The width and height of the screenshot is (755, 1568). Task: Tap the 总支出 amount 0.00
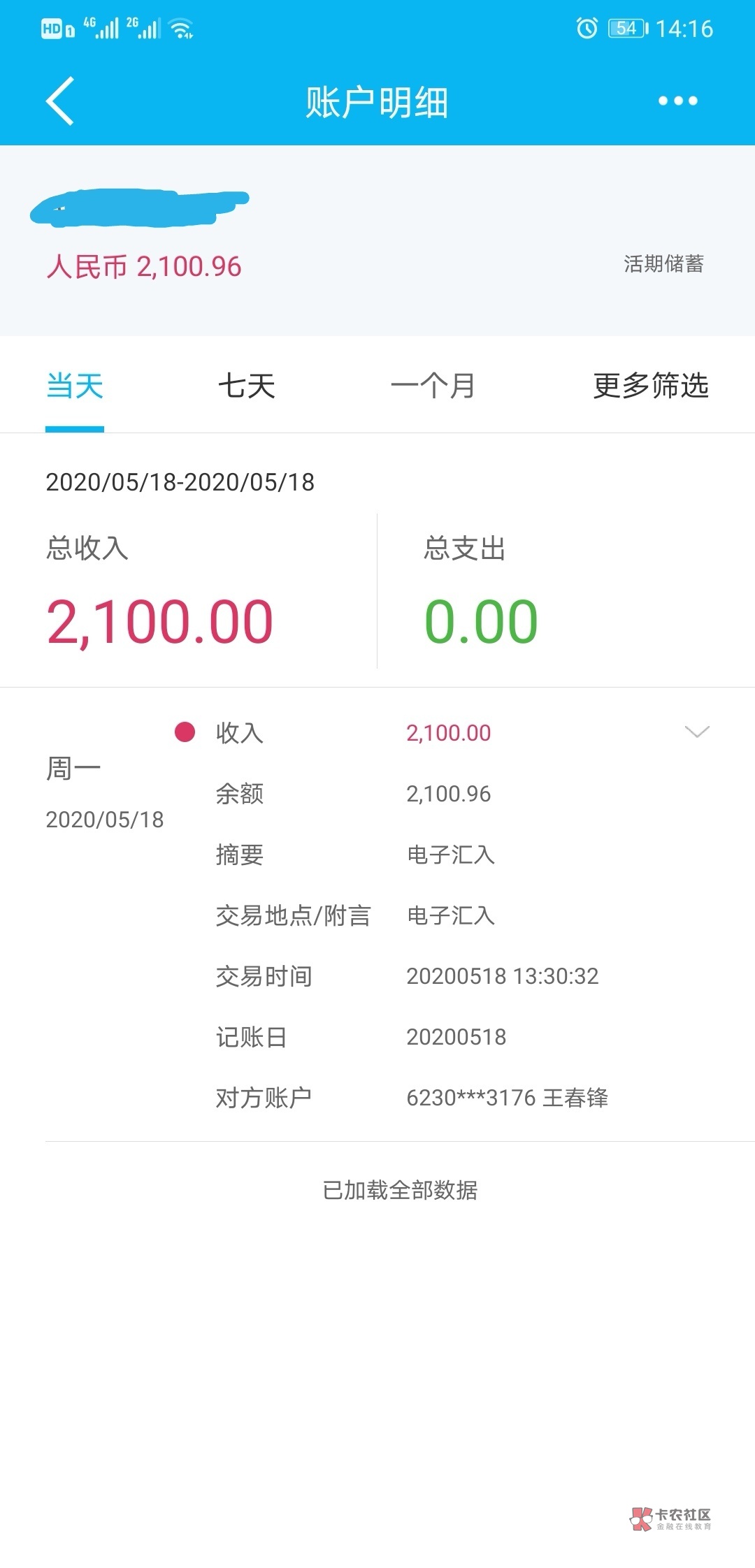pos(481,622)
